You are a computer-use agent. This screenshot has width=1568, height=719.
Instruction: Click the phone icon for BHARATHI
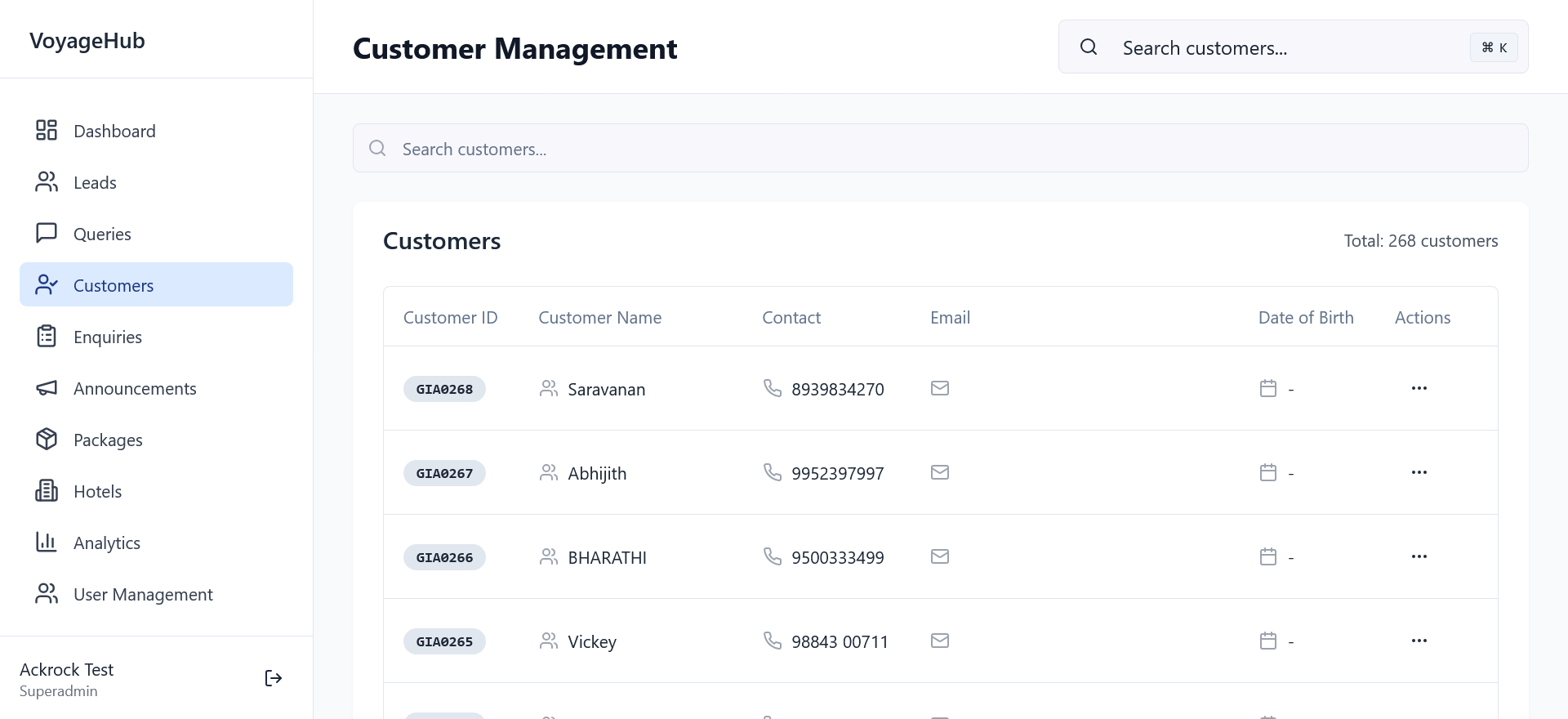click(x=773, y=556)
